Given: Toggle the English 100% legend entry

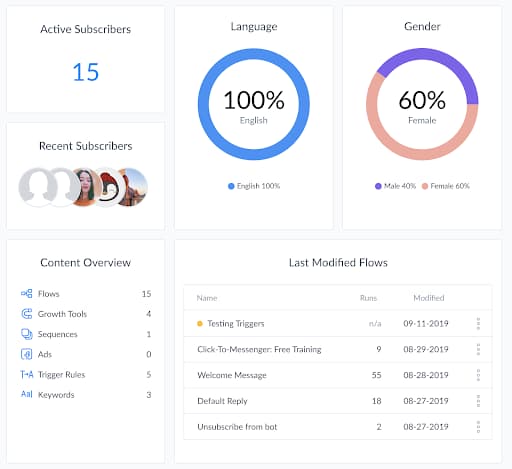Looking at the screenshot, I should pyautogui.click(x=254, y=186).
